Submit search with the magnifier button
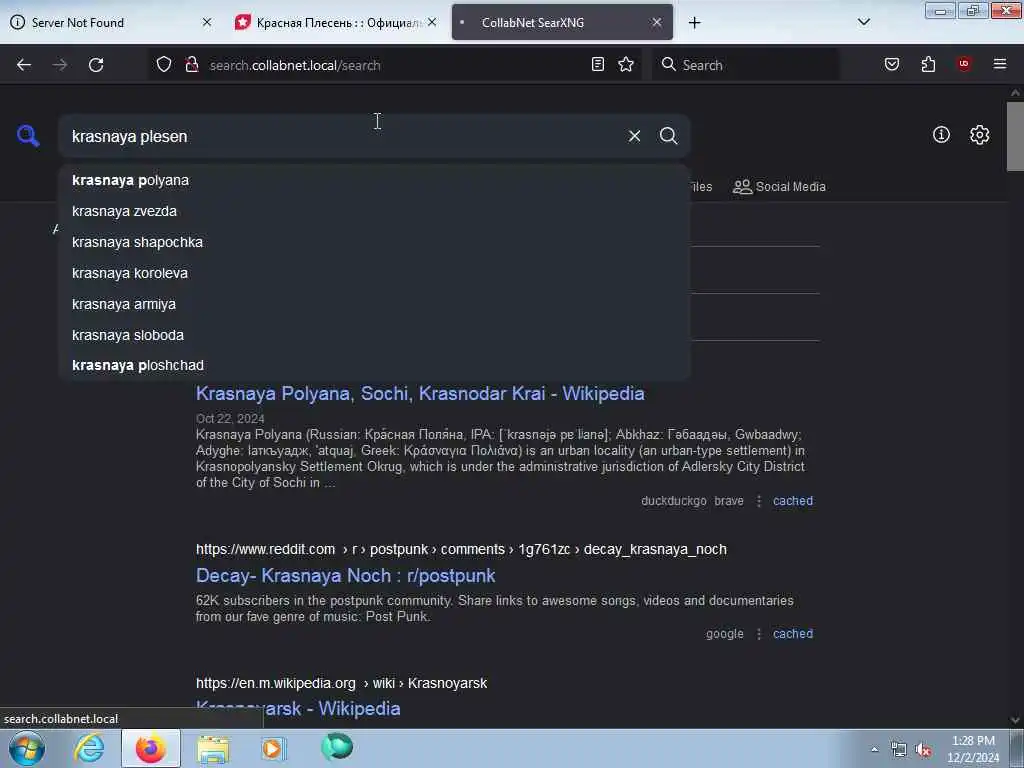Image resolution: width=1024 pixels, height=768 pixels. 668,136
